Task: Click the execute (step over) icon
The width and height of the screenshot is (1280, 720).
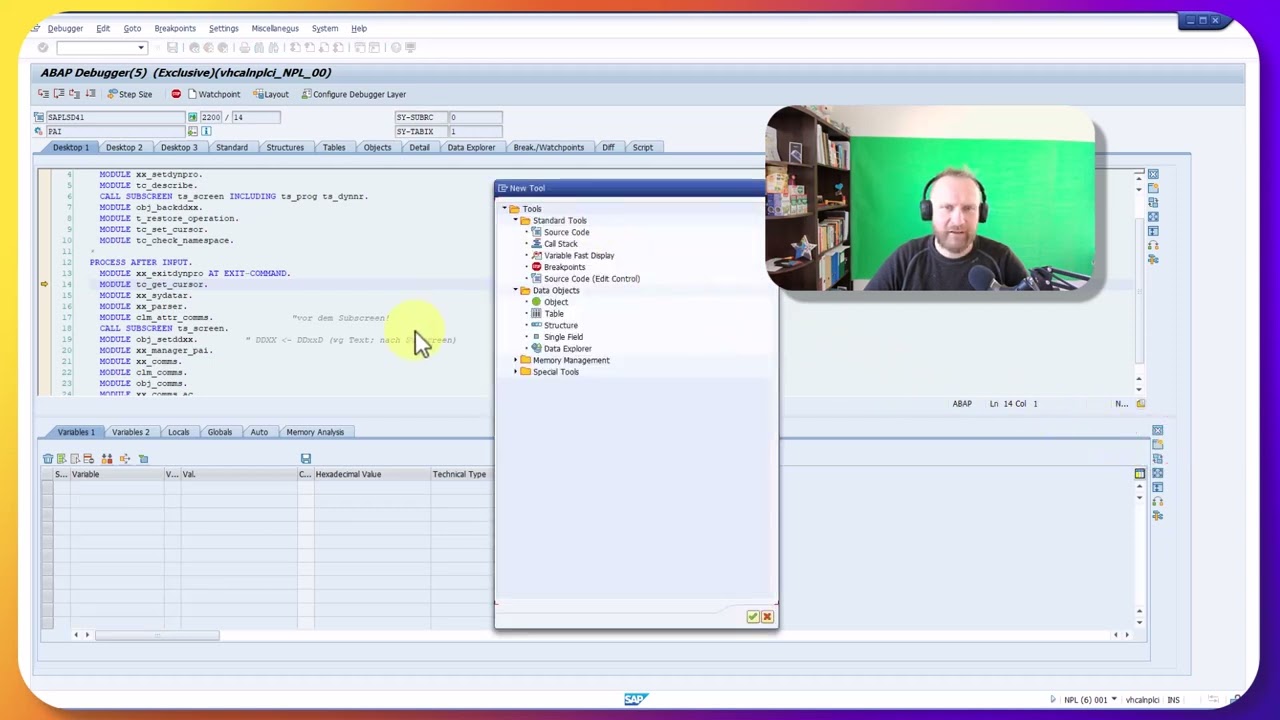Action: (58, 94)
